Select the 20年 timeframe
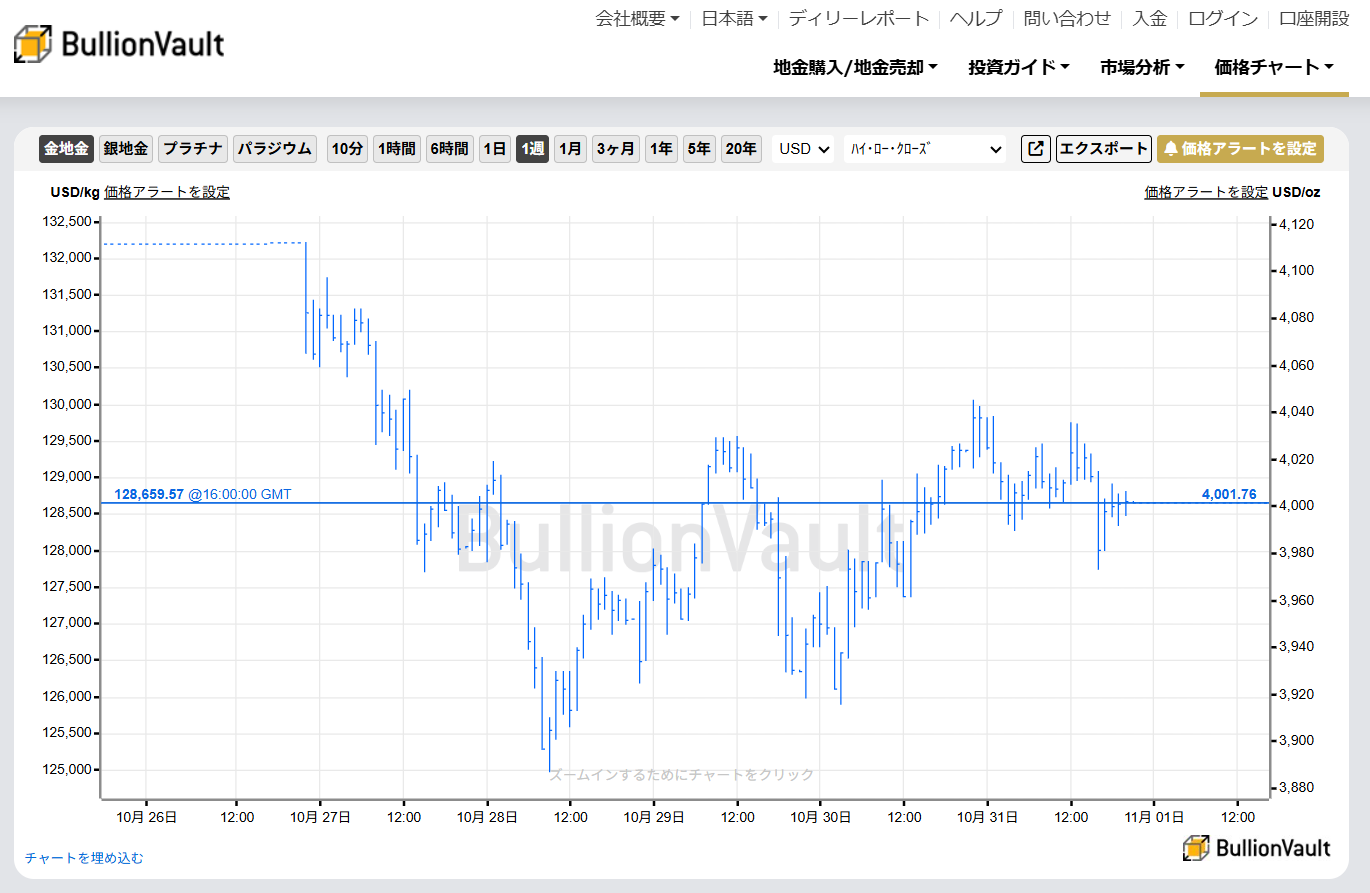Screen dimensions: 1370x893 click(x=741, y=148)
